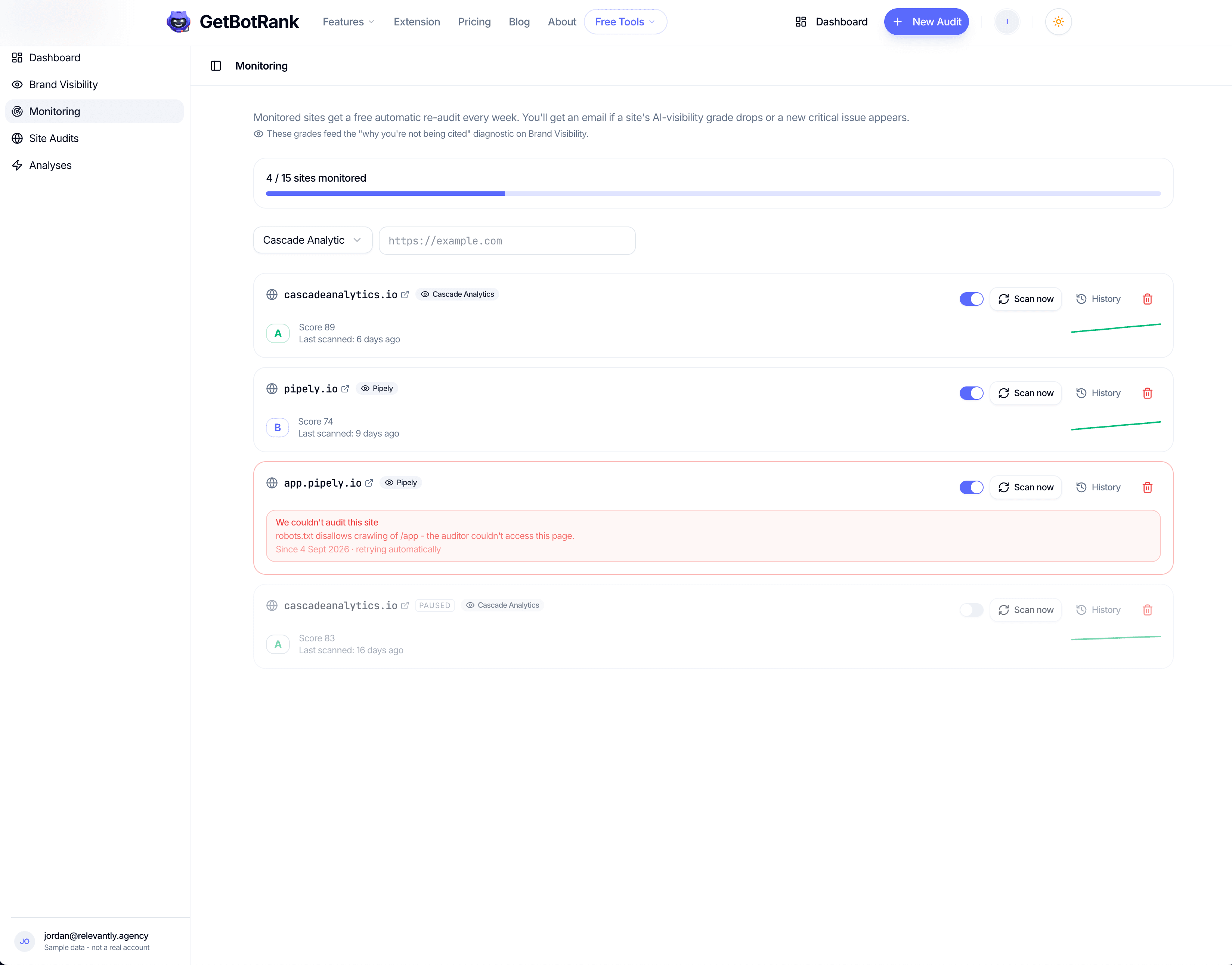
Task: Toggle the sidebar panel icon beside Monitoring
Action: (216, 66)
